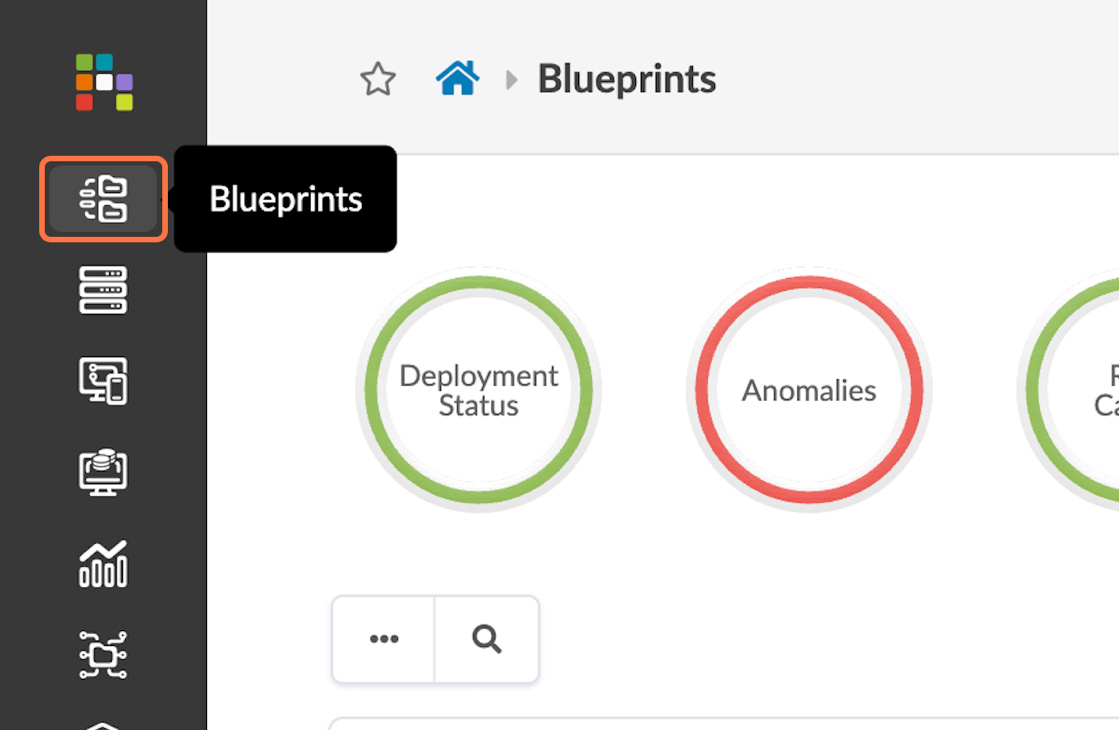Go to the bar chart Analytics icon
The height and width of the screenshot is (730, 1120).
pyautogui.click(x=103, y=563)
